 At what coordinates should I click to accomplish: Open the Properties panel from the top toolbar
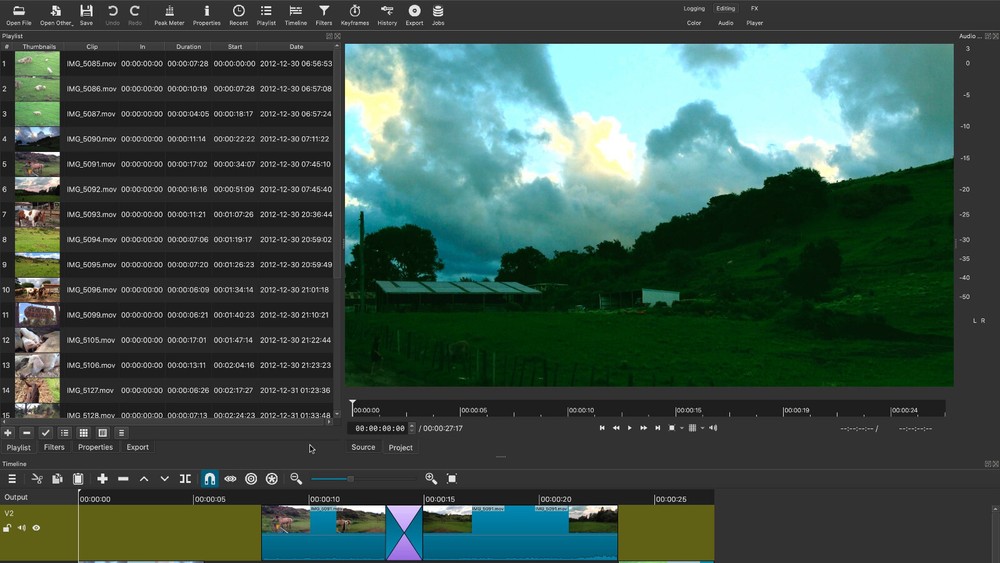point(207,15)
